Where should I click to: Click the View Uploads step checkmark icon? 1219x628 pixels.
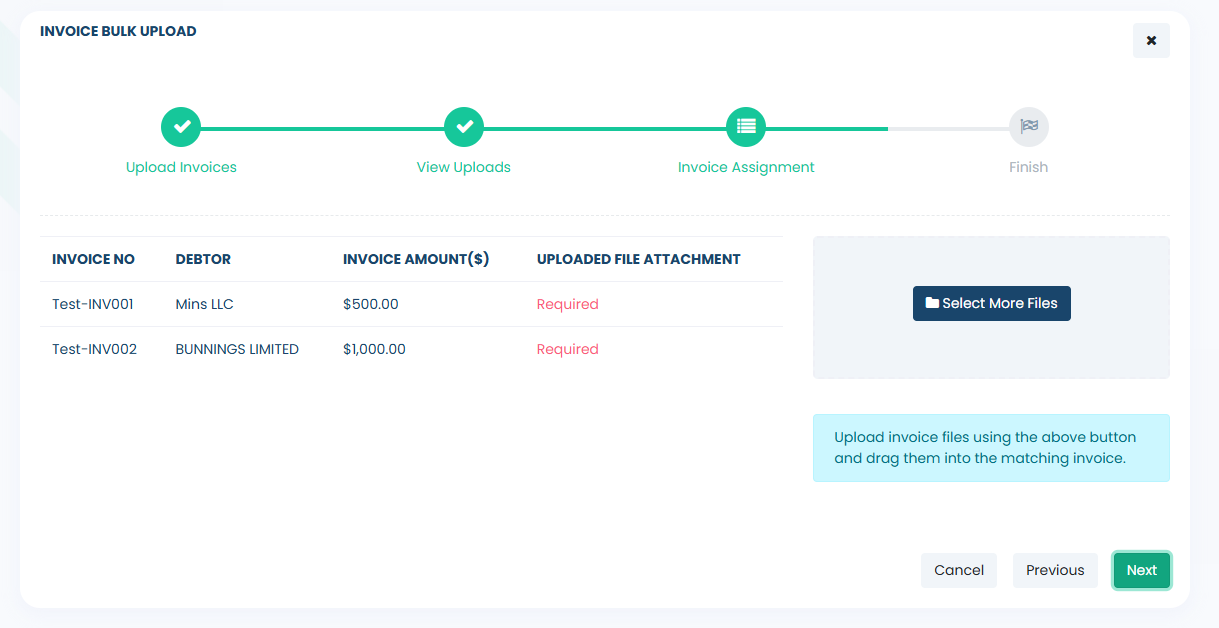464,127
